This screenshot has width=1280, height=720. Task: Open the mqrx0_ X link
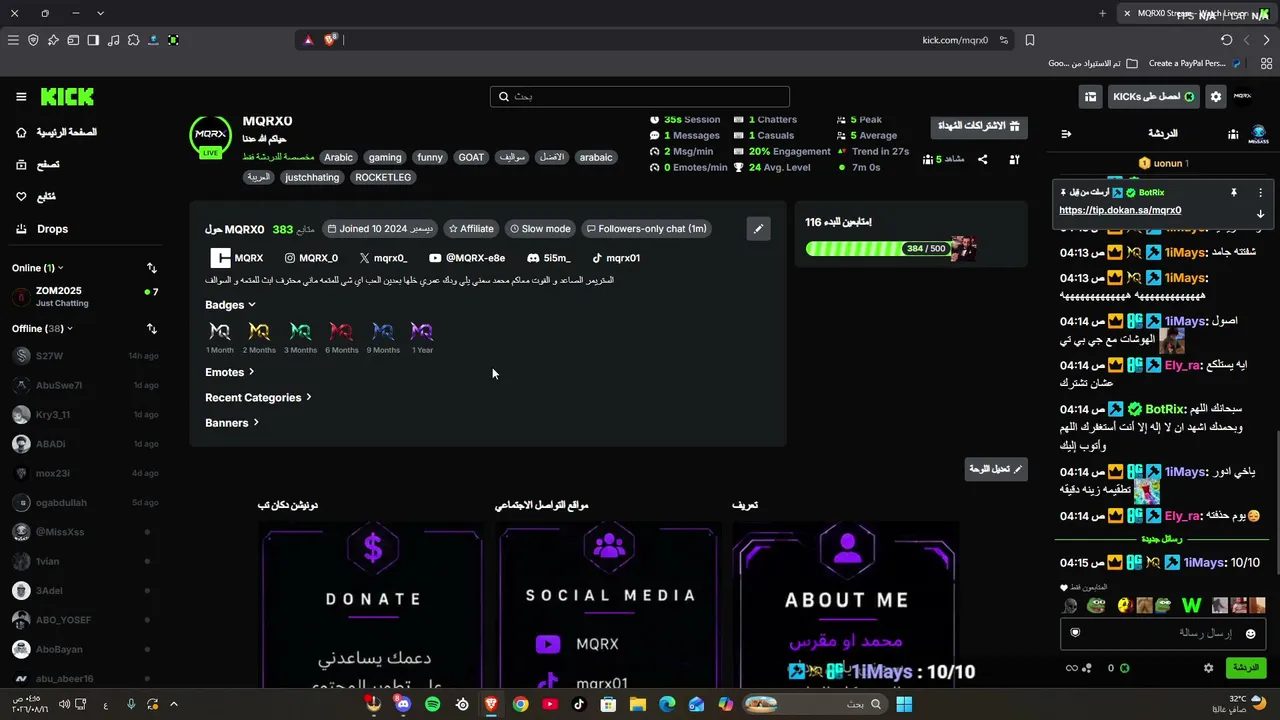[x=383, y=258]
